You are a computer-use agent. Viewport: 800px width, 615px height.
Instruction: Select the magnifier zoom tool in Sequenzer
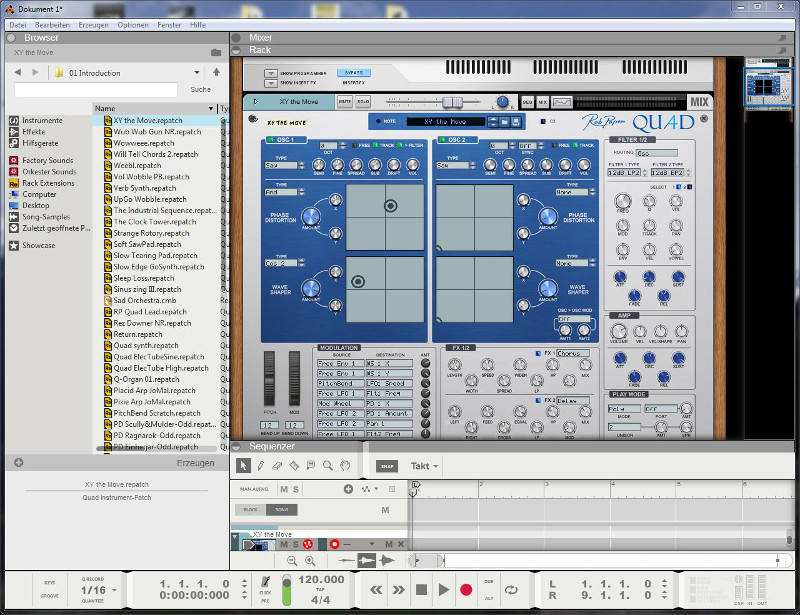[328, 465]
